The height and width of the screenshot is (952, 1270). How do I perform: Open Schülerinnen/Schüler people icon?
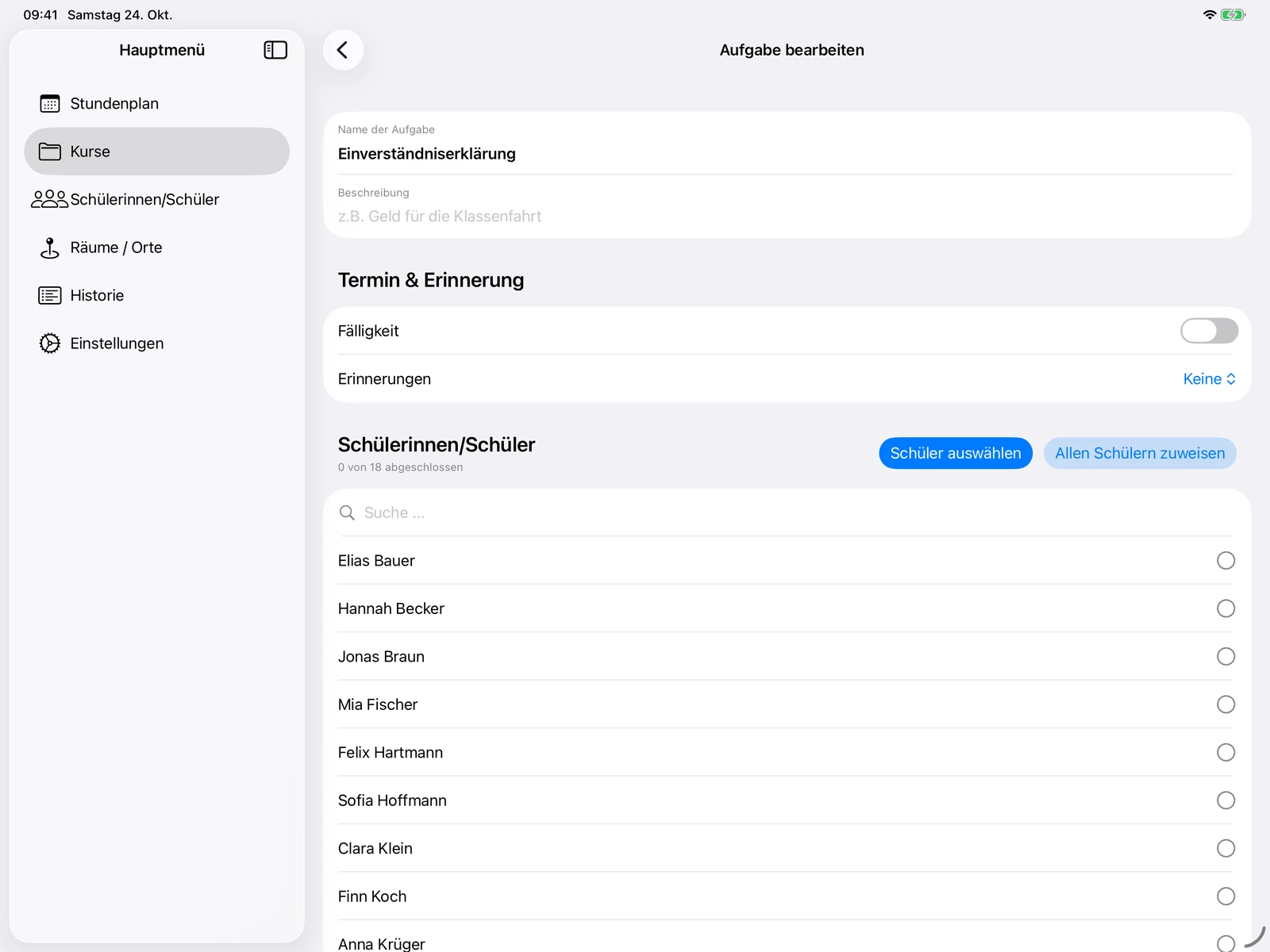click(49, 199)
